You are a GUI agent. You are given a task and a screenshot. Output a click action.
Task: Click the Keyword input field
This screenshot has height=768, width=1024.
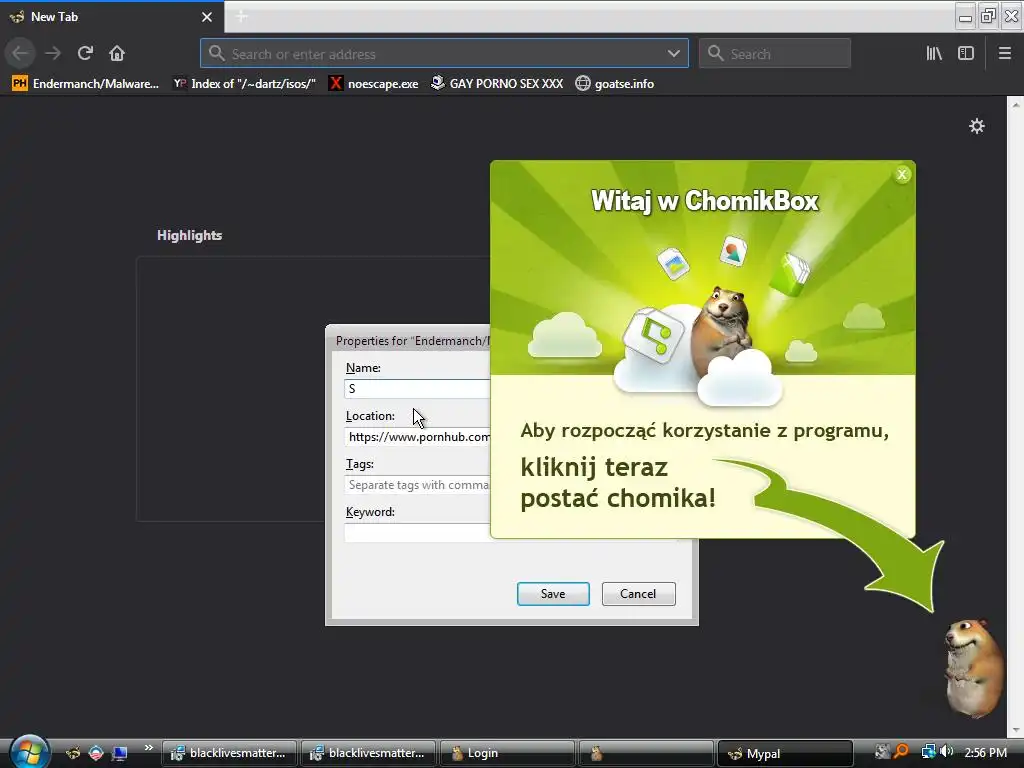[417, 533]
